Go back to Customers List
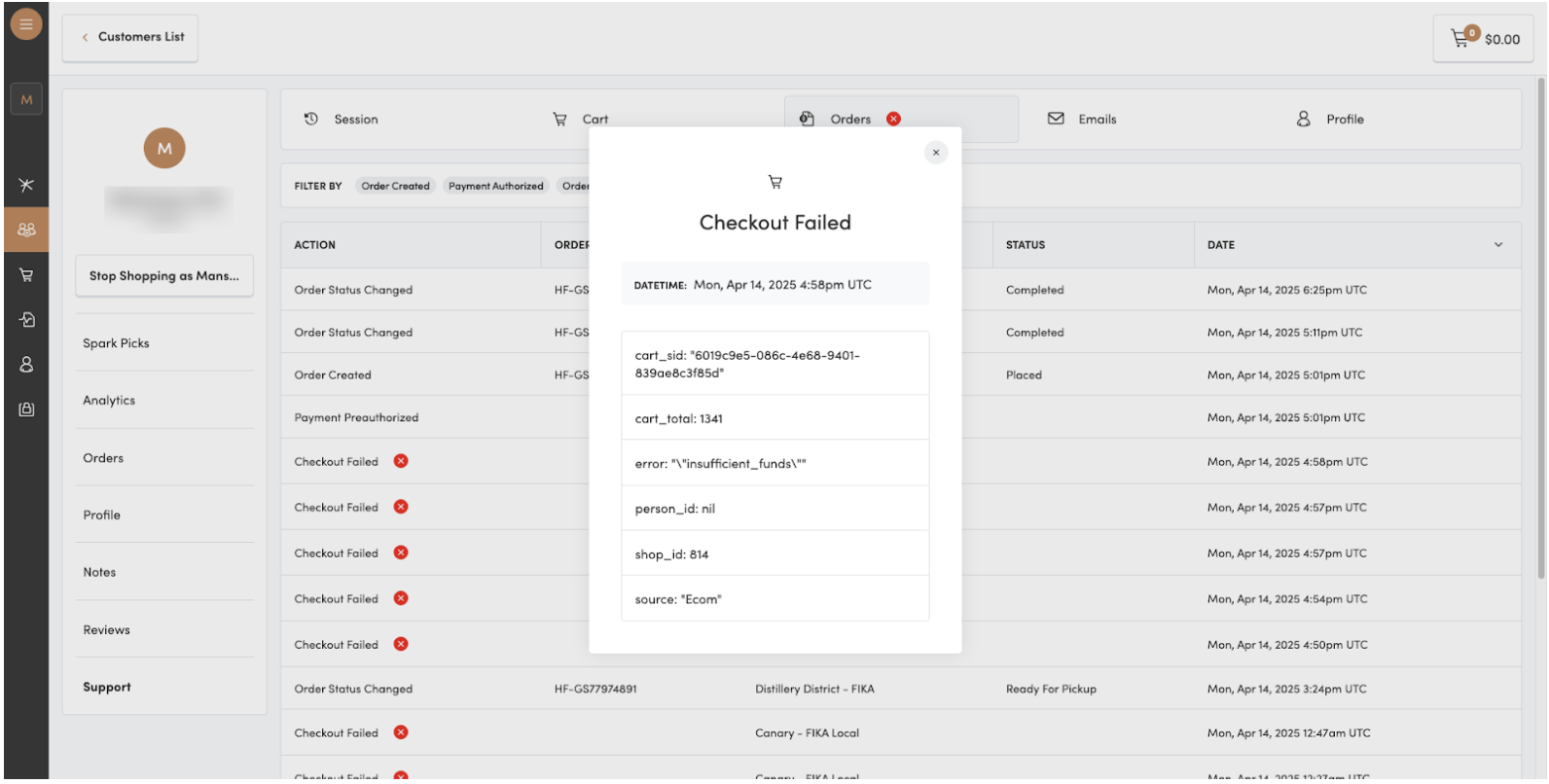Viewport: 1549px width, 784px height. coord(131,37)
